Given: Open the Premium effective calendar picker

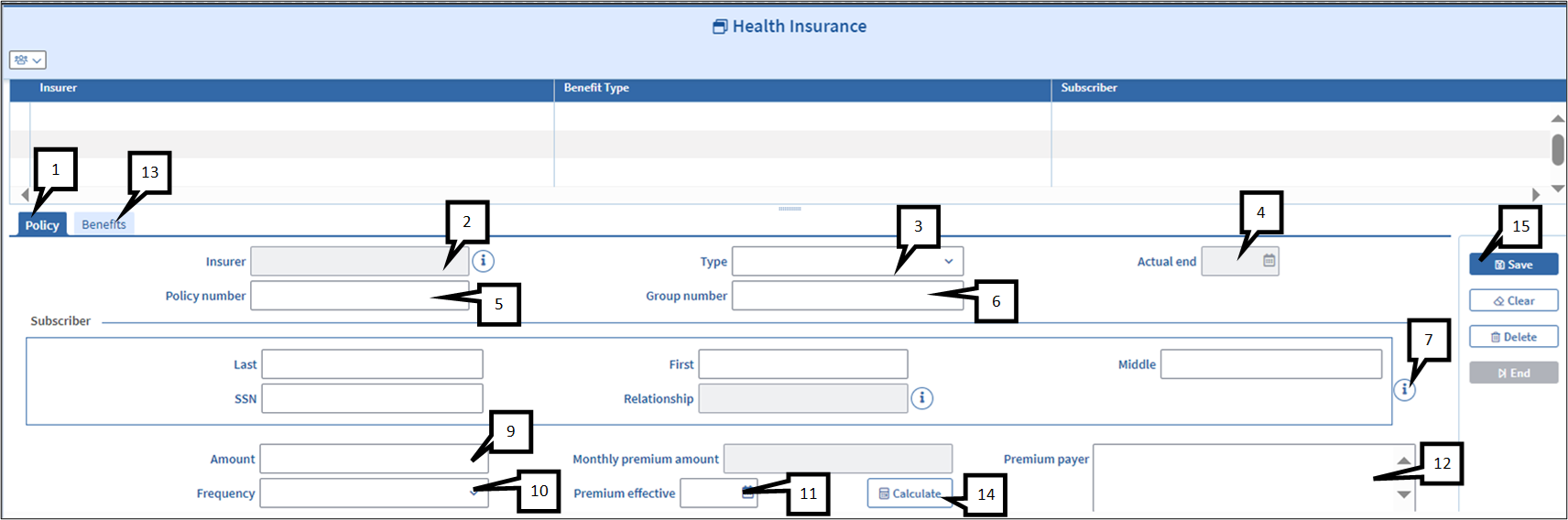Looking at the screenshot, I should click(x=747, y=493).
